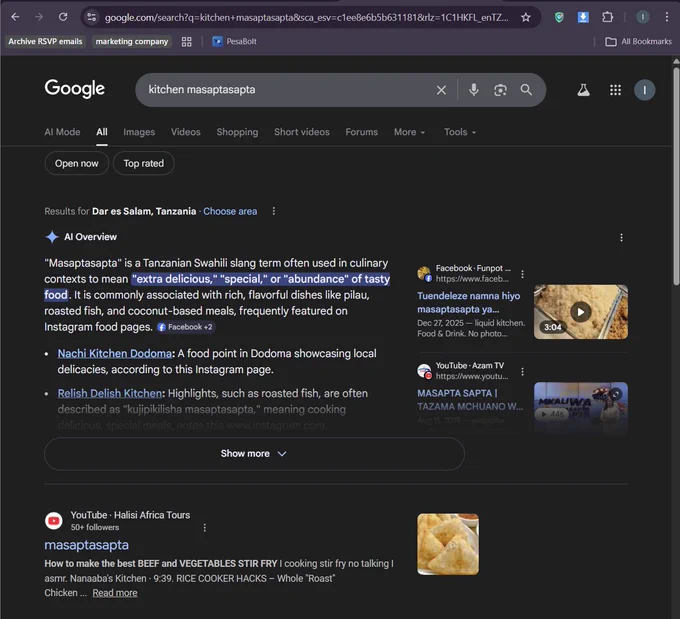Screen dimensions: 680x619
Task: Switch to AI Mode tab
Action: 62,132
